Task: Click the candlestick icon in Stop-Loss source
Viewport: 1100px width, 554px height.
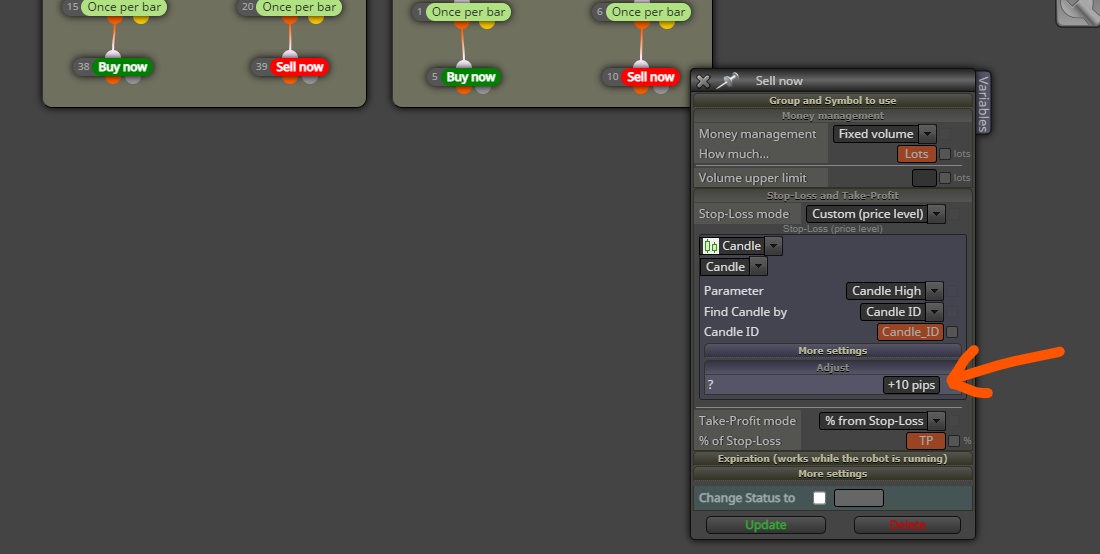Action: pos(711,246)
